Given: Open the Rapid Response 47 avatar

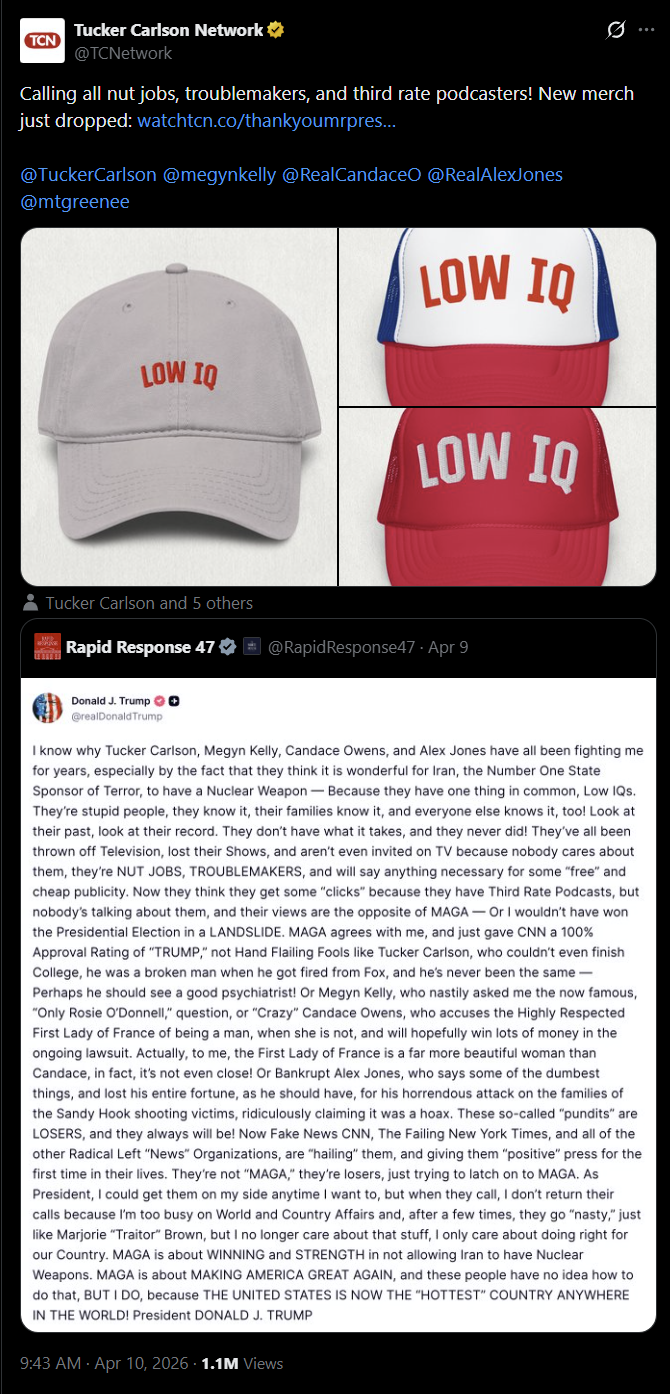Looking at the screenshot, I should coord(46,647).
